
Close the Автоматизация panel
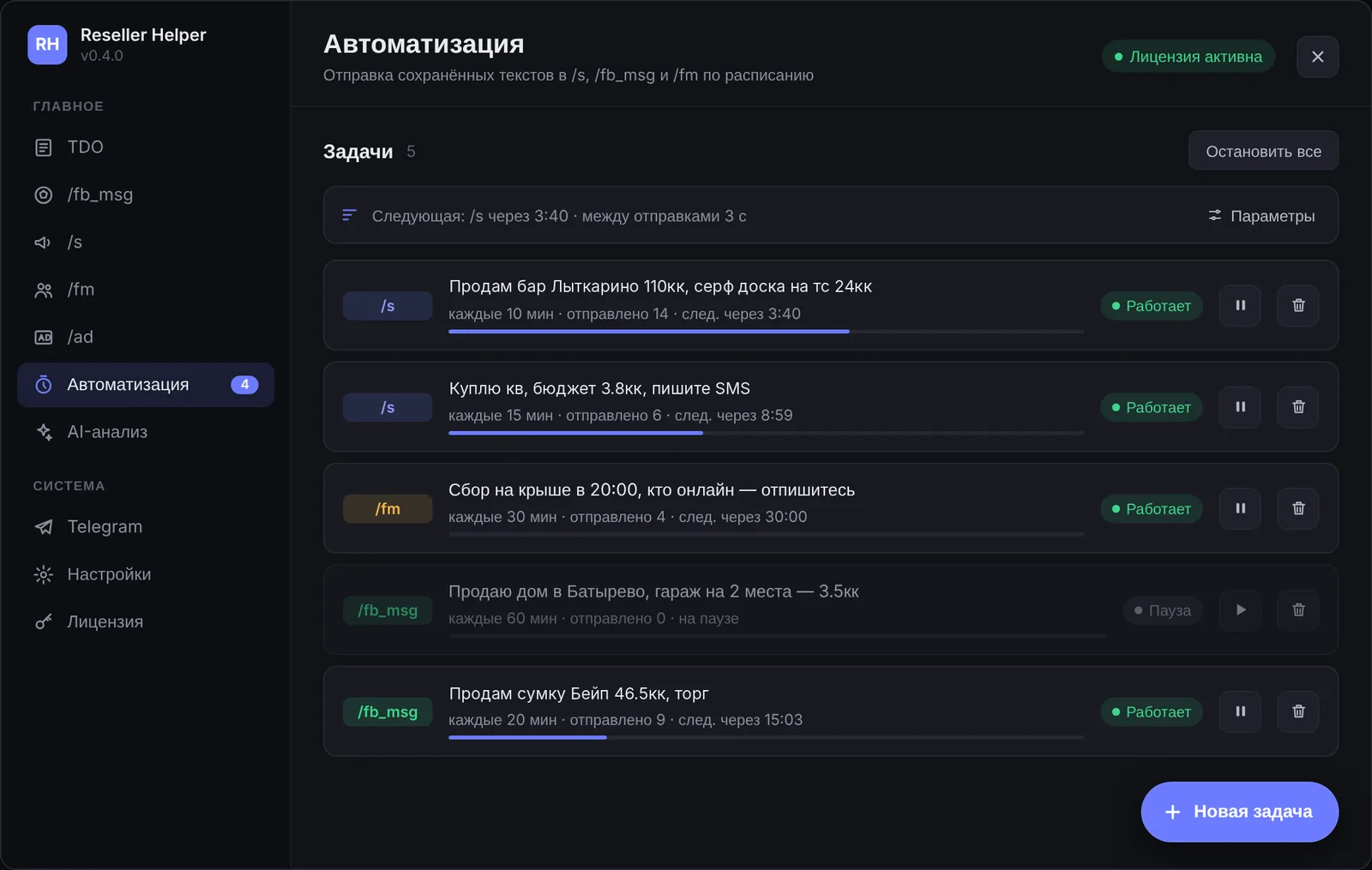(1317, 57)
